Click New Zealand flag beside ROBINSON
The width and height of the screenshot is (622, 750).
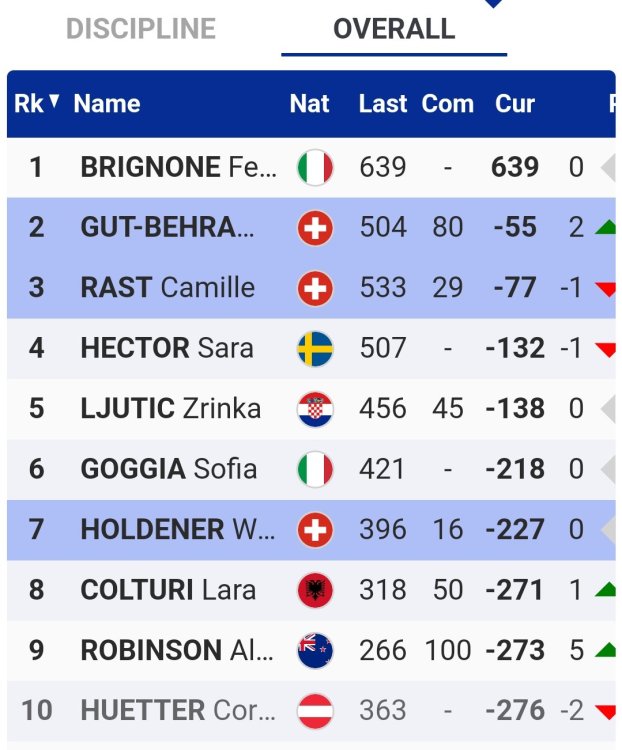click(315, 651)
